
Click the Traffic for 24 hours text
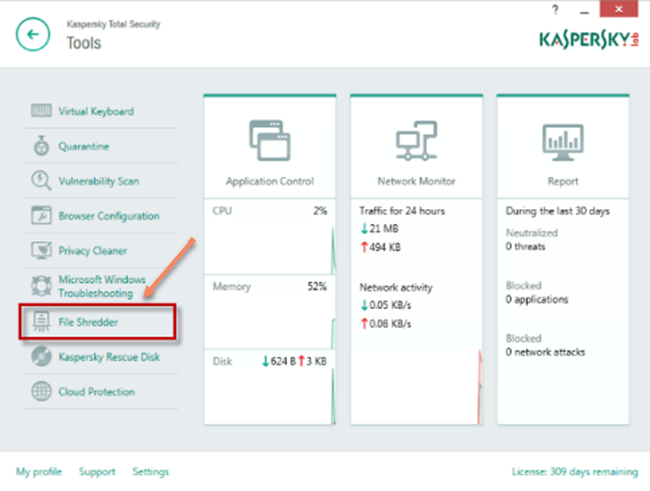pos(402,211)
